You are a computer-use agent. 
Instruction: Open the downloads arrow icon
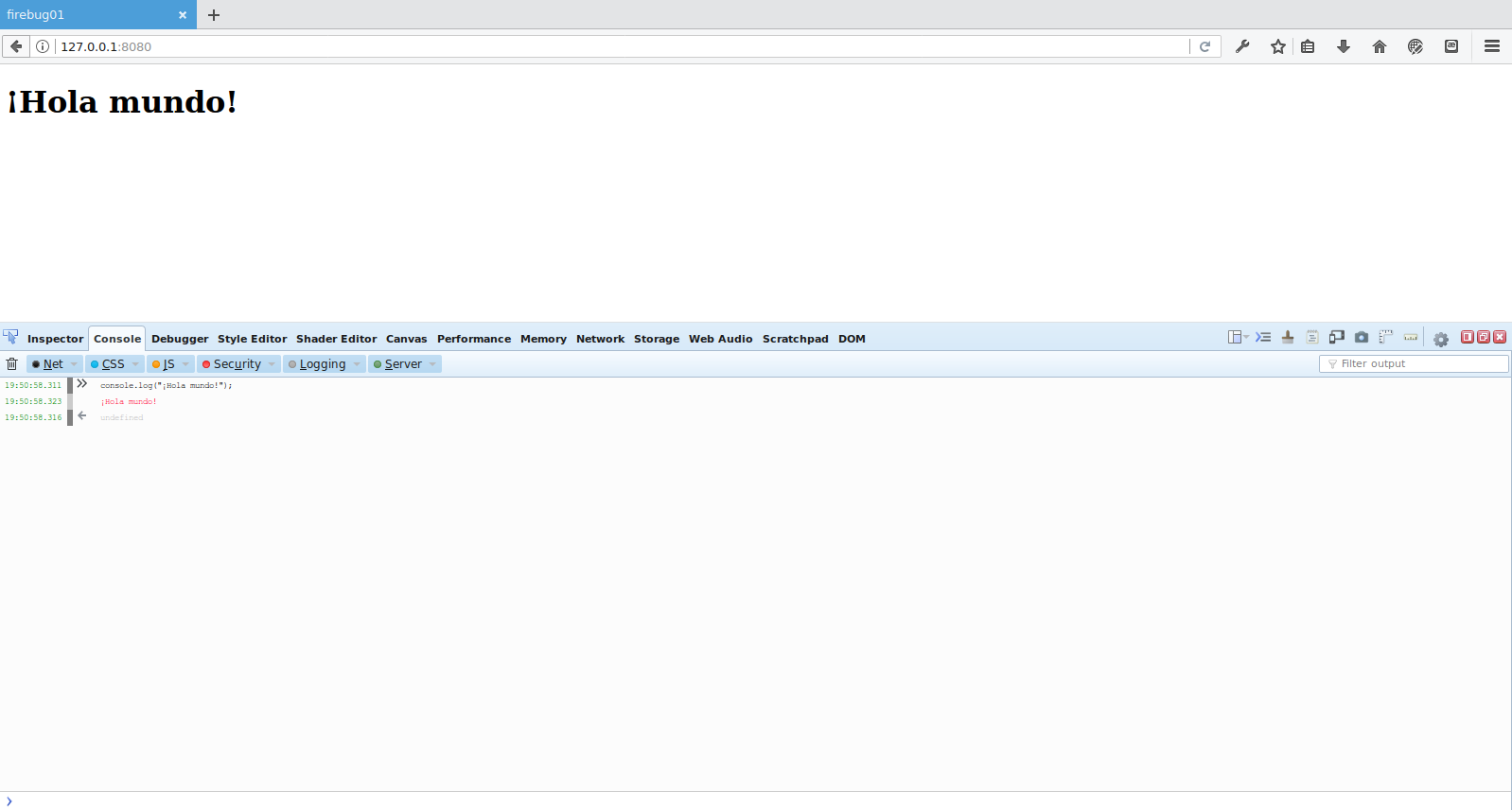point(1344,46)
